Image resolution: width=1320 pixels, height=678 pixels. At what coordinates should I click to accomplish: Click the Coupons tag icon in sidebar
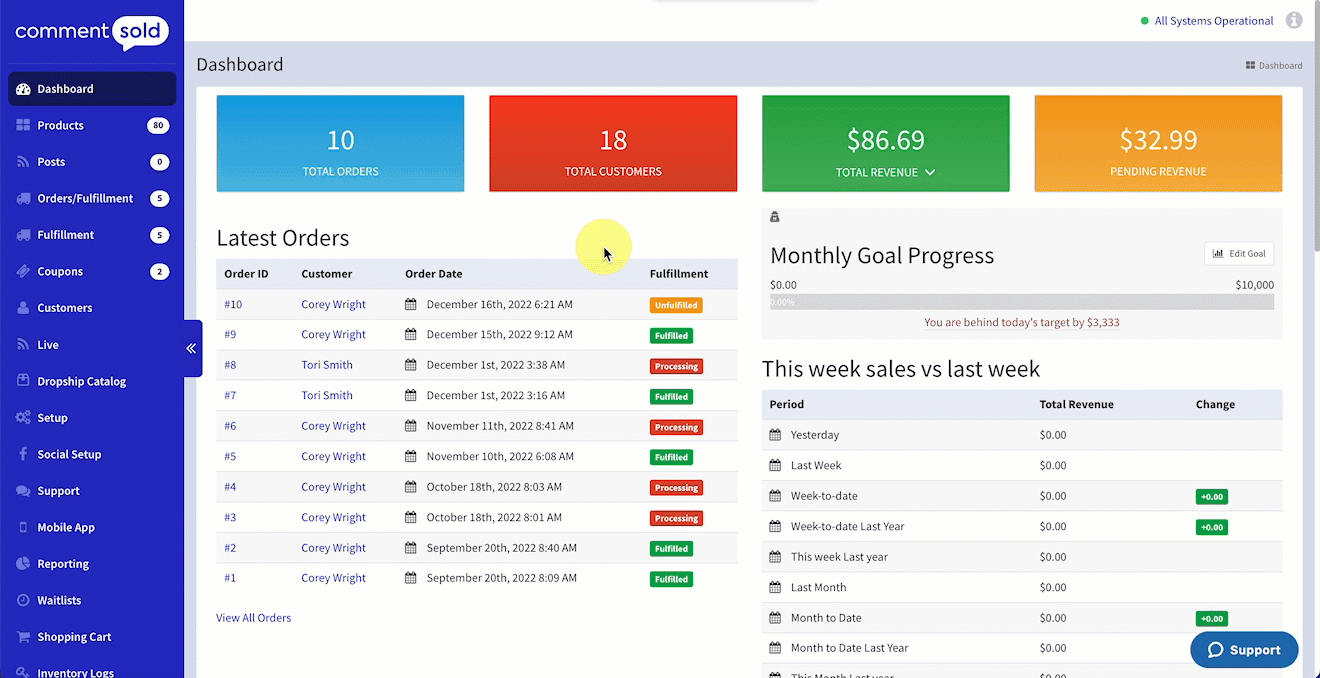tap(23, 272)
